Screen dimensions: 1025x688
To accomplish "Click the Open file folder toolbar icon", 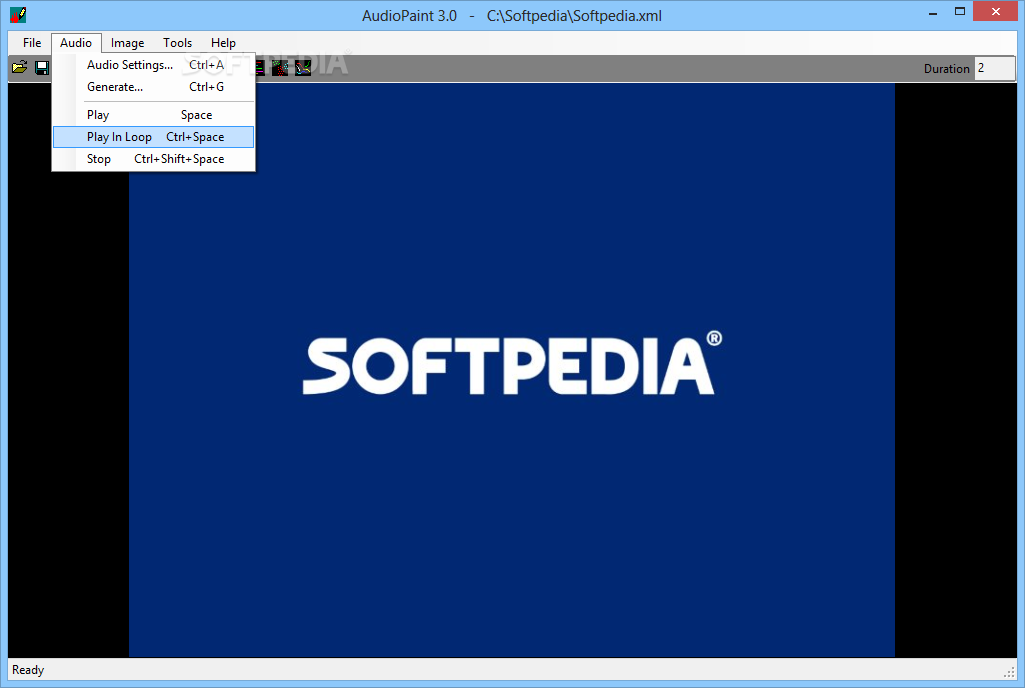I will coord(20,67).
